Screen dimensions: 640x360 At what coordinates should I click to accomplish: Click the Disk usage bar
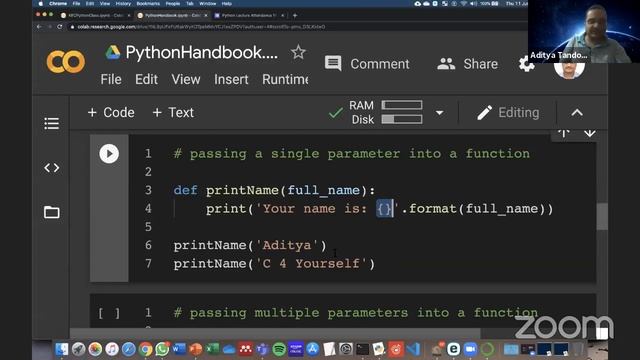tap(402, 119)
